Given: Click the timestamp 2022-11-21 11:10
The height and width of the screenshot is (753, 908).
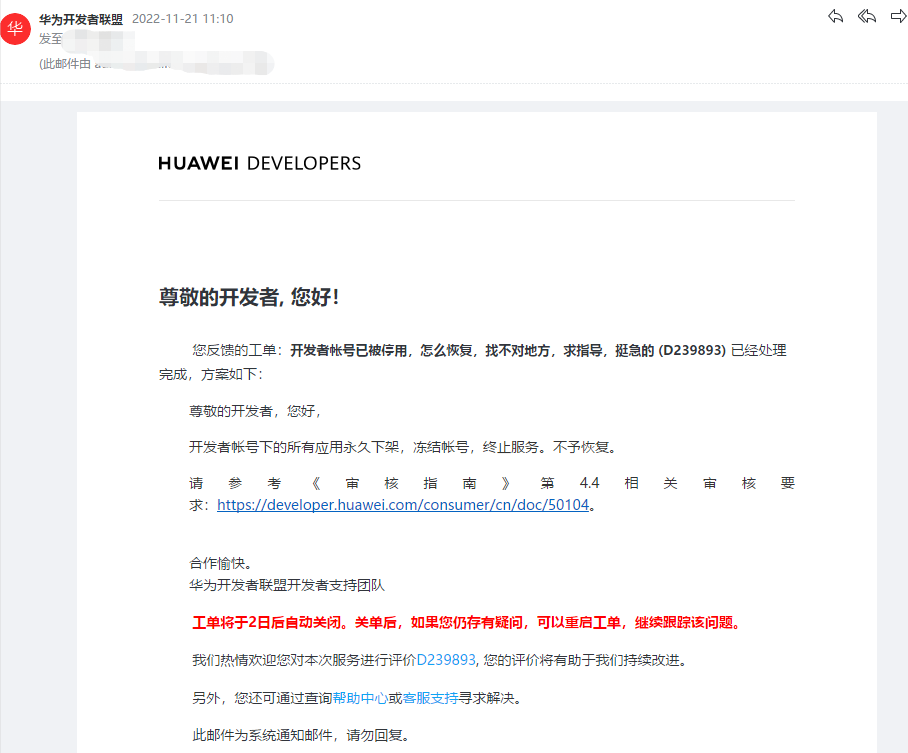Looking at the screenshot, I should [x=182, y=19].
